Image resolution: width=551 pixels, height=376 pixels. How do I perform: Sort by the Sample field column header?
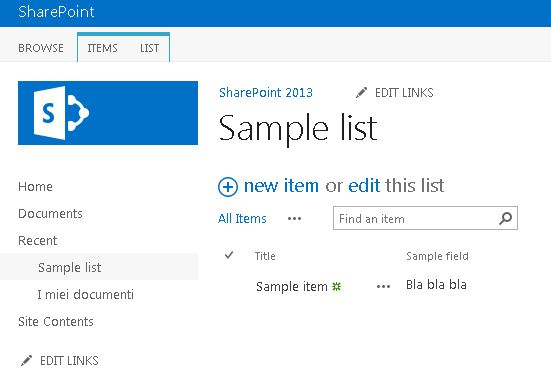[437, 256]
